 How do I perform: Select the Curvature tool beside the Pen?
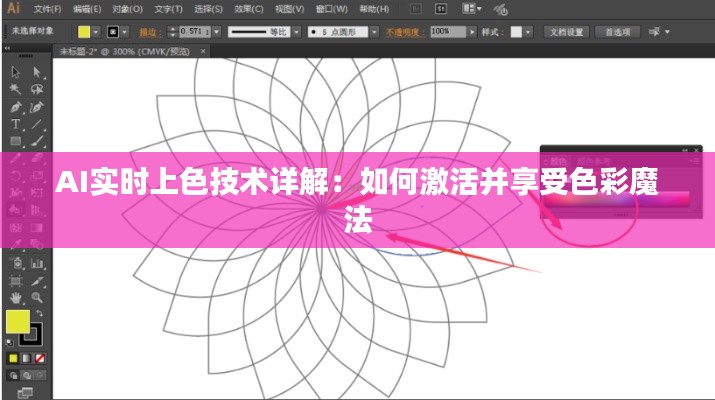pos(37,107)
